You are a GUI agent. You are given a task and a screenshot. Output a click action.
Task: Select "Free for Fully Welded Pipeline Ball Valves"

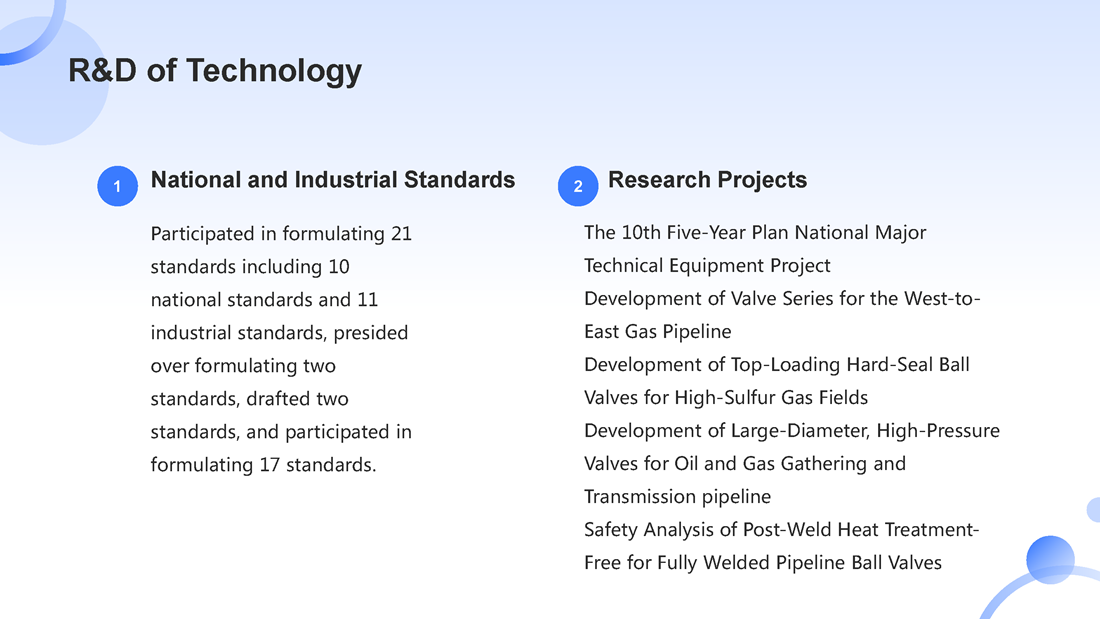[x=762, y=563]
